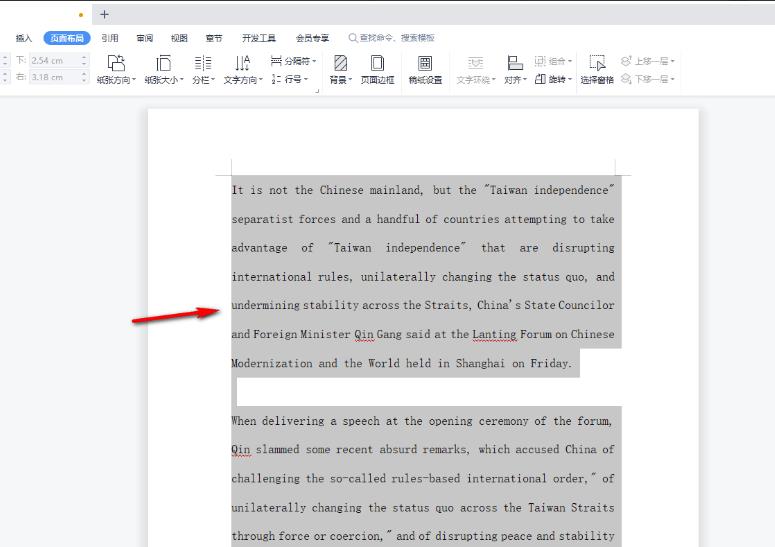The height and width of the screenshot is (547, 775).
Task: Select the 分栏 columns tool
Action: coord(203,68)
